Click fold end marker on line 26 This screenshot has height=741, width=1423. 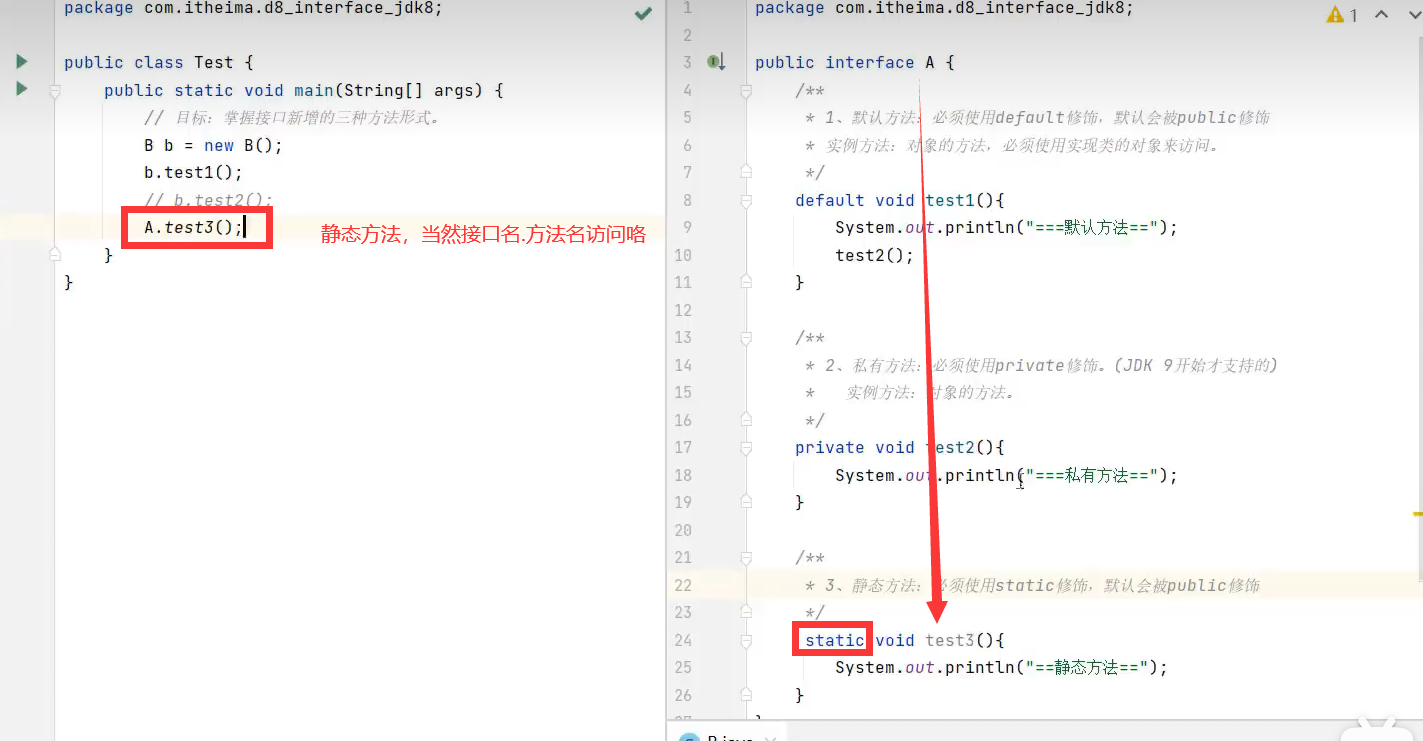(745, 695)
